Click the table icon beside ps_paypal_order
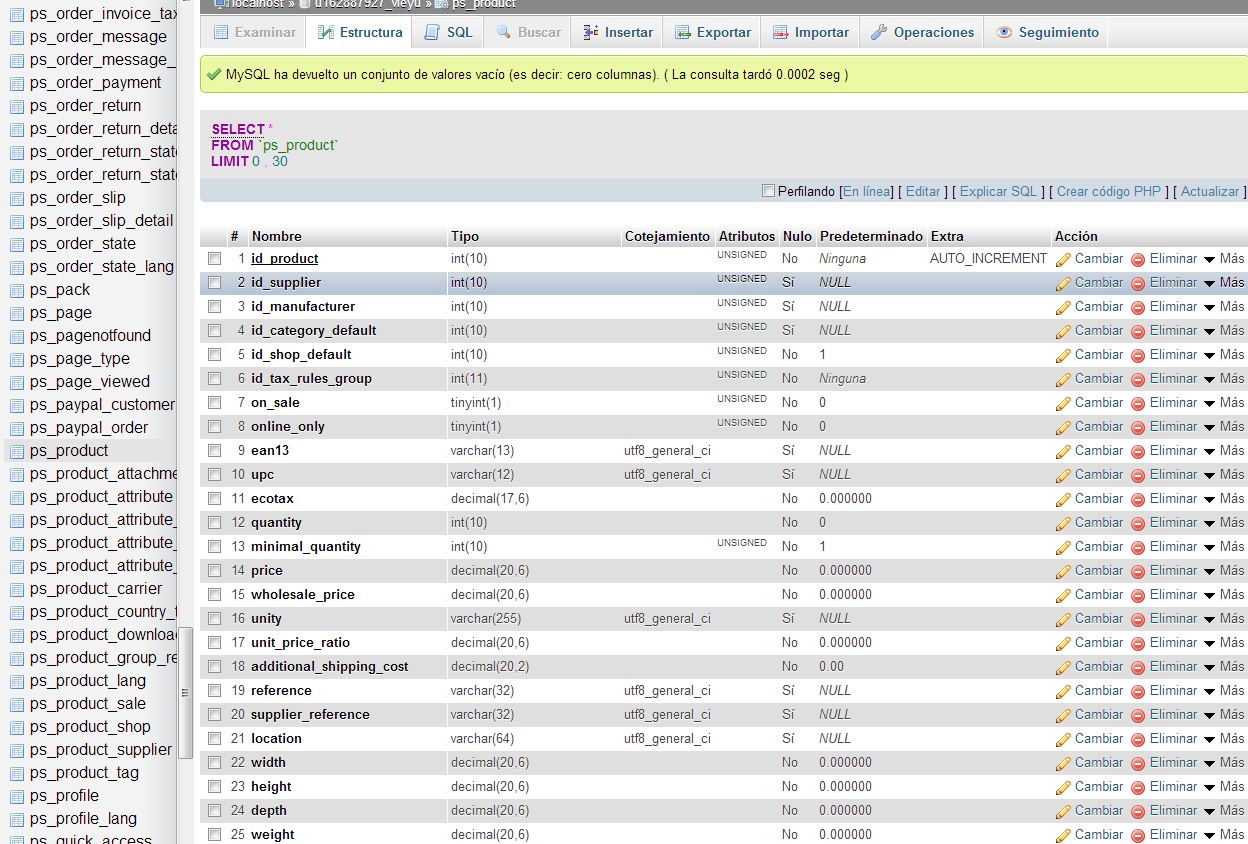Image resolution: width=1248 pixels, height=844 pixels. click(16, 428)
